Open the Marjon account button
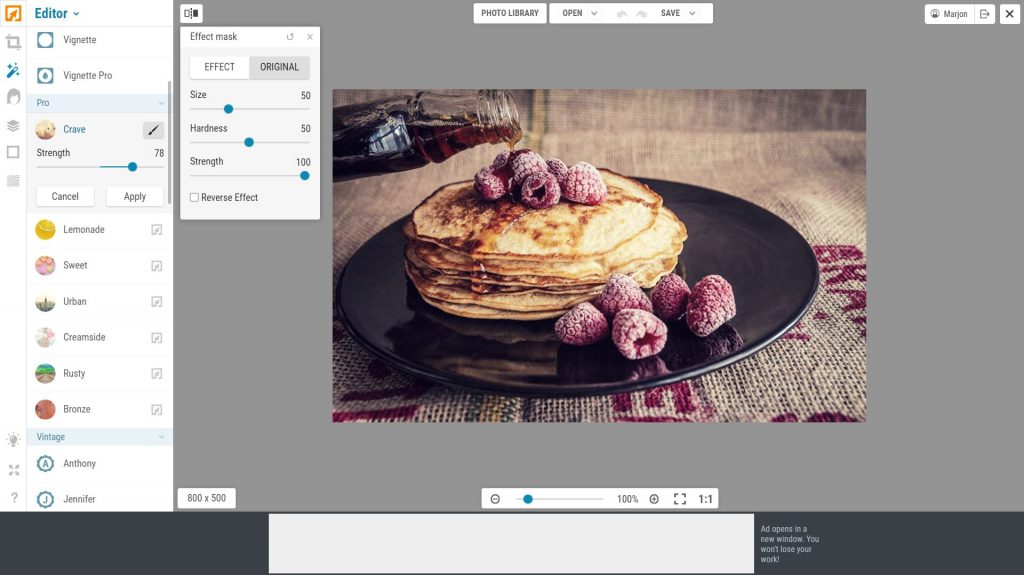This screenshot has width=1024, height=575. (950, 14)
